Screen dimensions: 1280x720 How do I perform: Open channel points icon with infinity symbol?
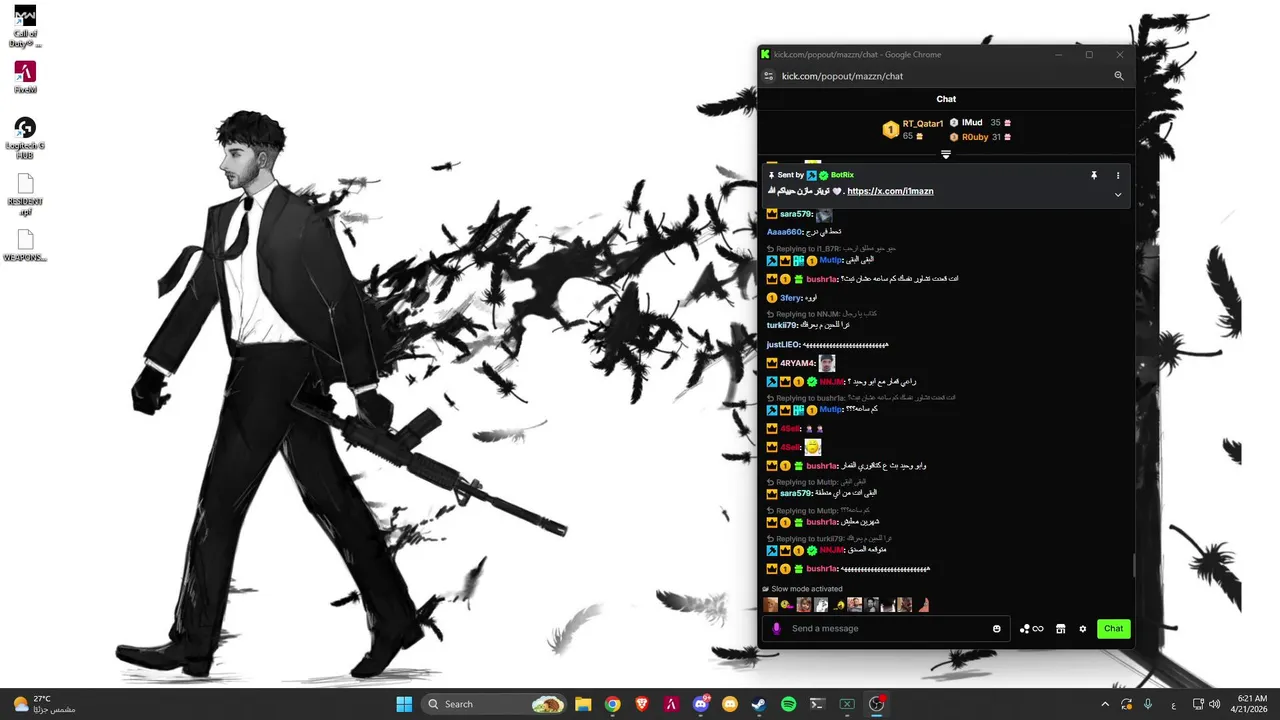[1031, 629]
